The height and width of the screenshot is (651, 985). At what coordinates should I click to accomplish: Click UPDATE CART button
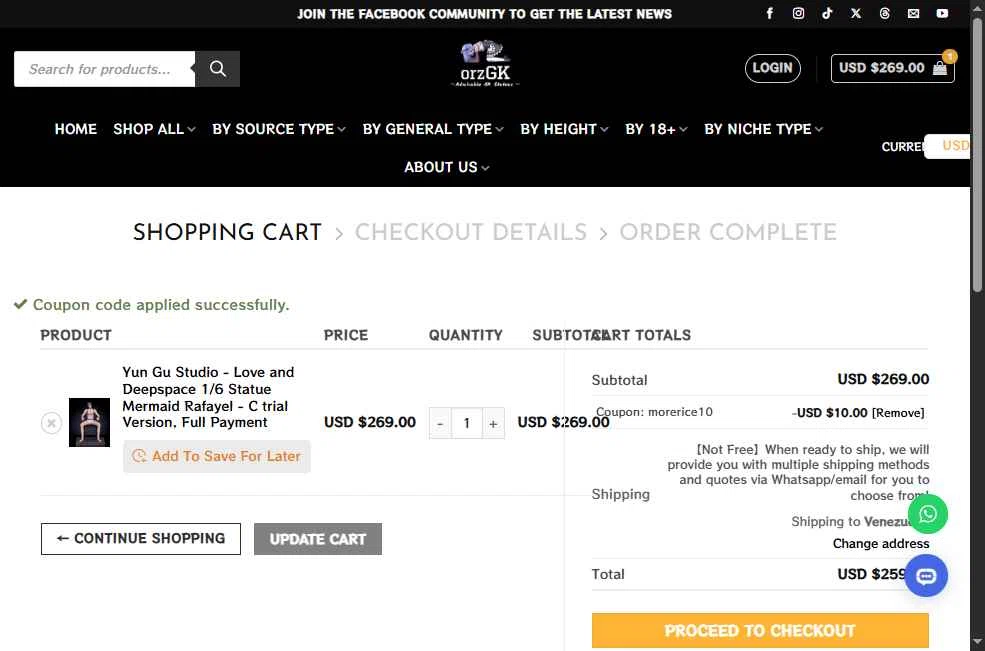pos(318,539)
